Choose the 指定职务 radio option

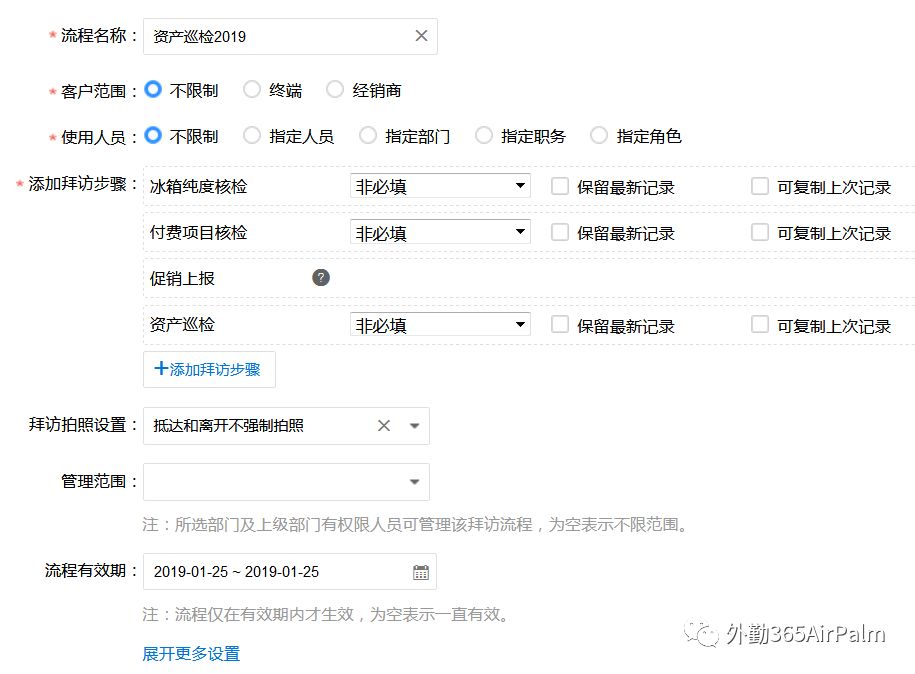[484, 135]
